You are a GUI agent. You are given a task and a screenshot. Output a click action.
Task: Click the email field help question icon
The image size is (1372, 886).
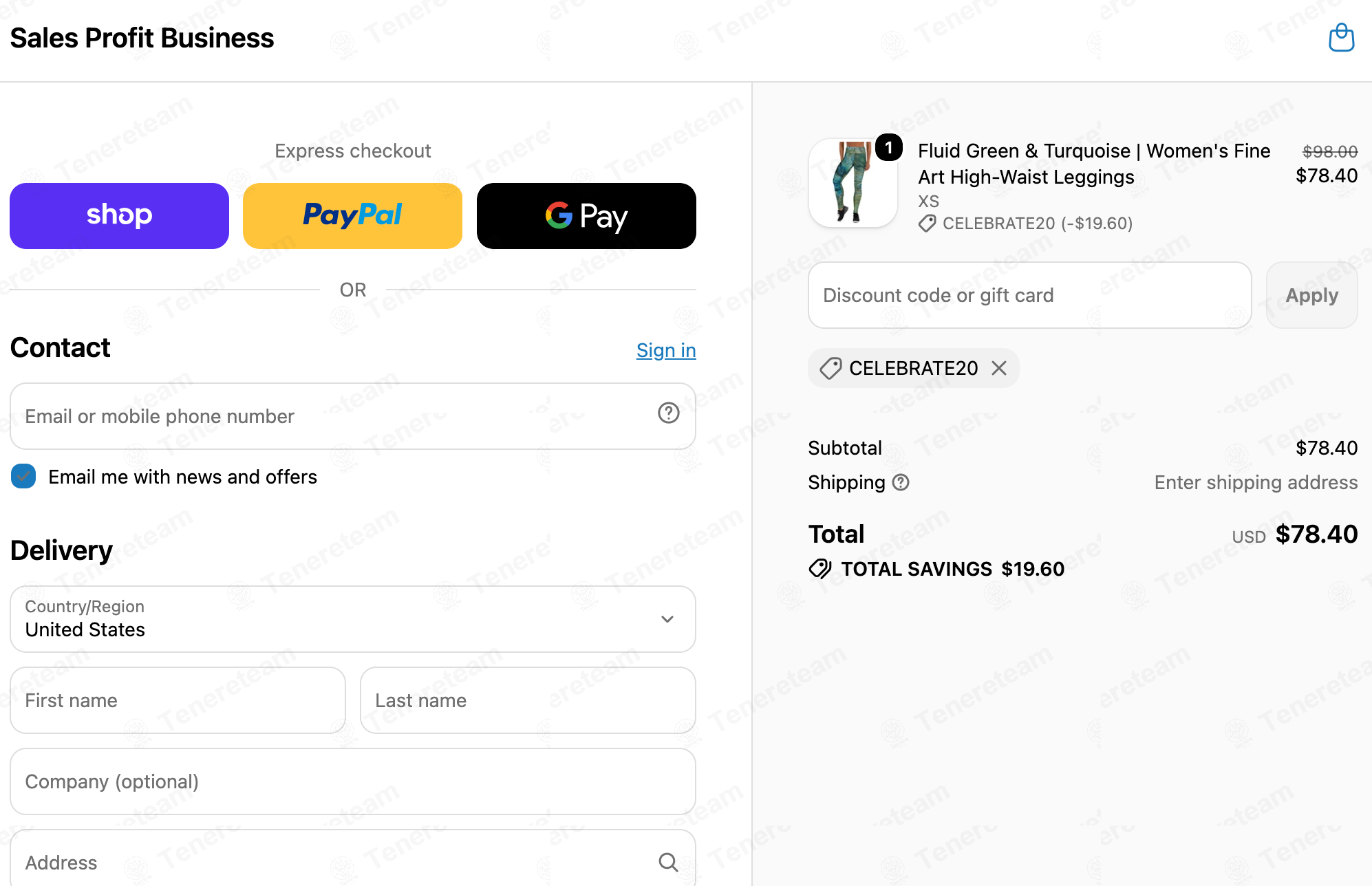coord(668,413)
